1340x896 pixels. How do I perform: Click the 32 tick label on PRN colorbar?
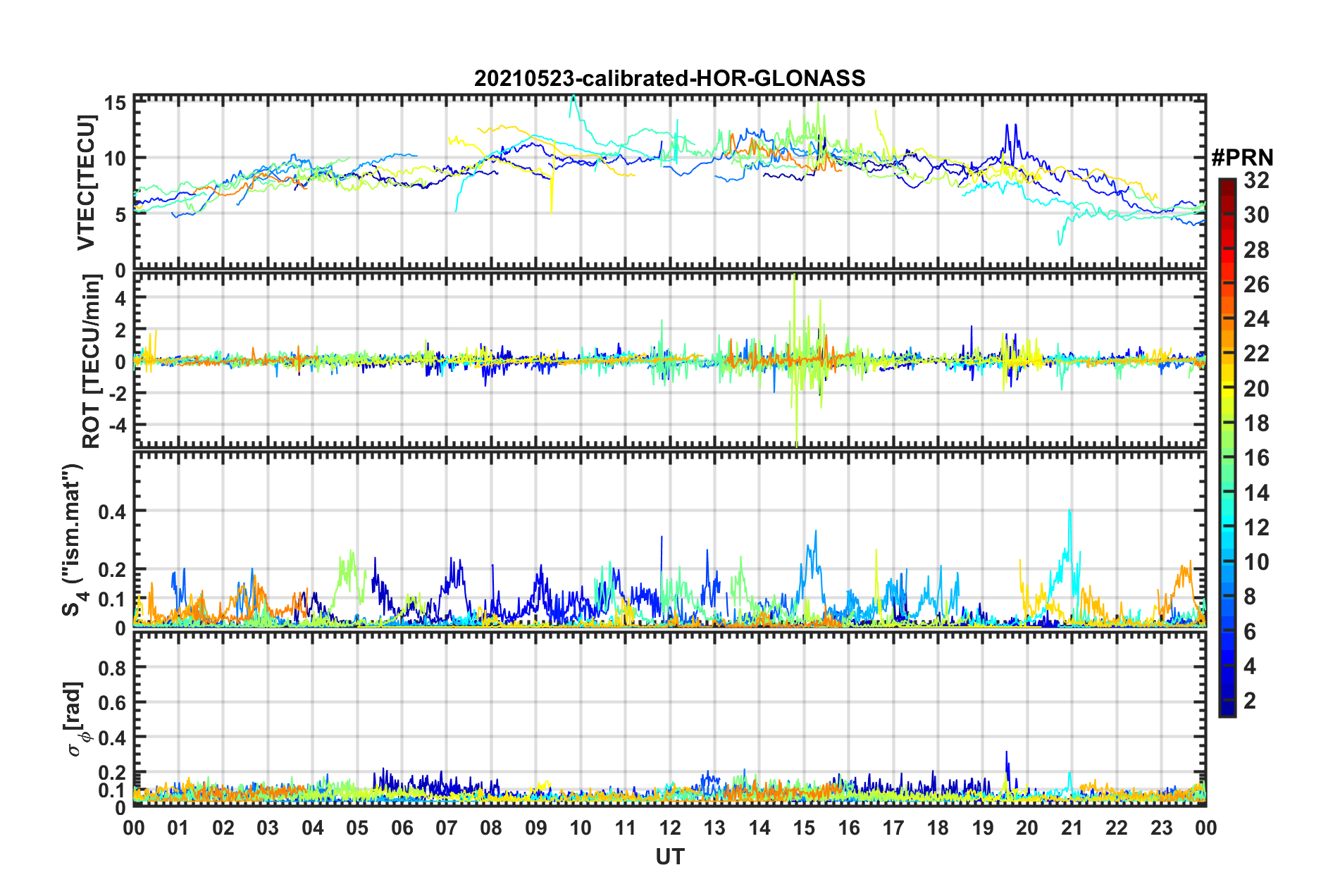[1256, 181]
